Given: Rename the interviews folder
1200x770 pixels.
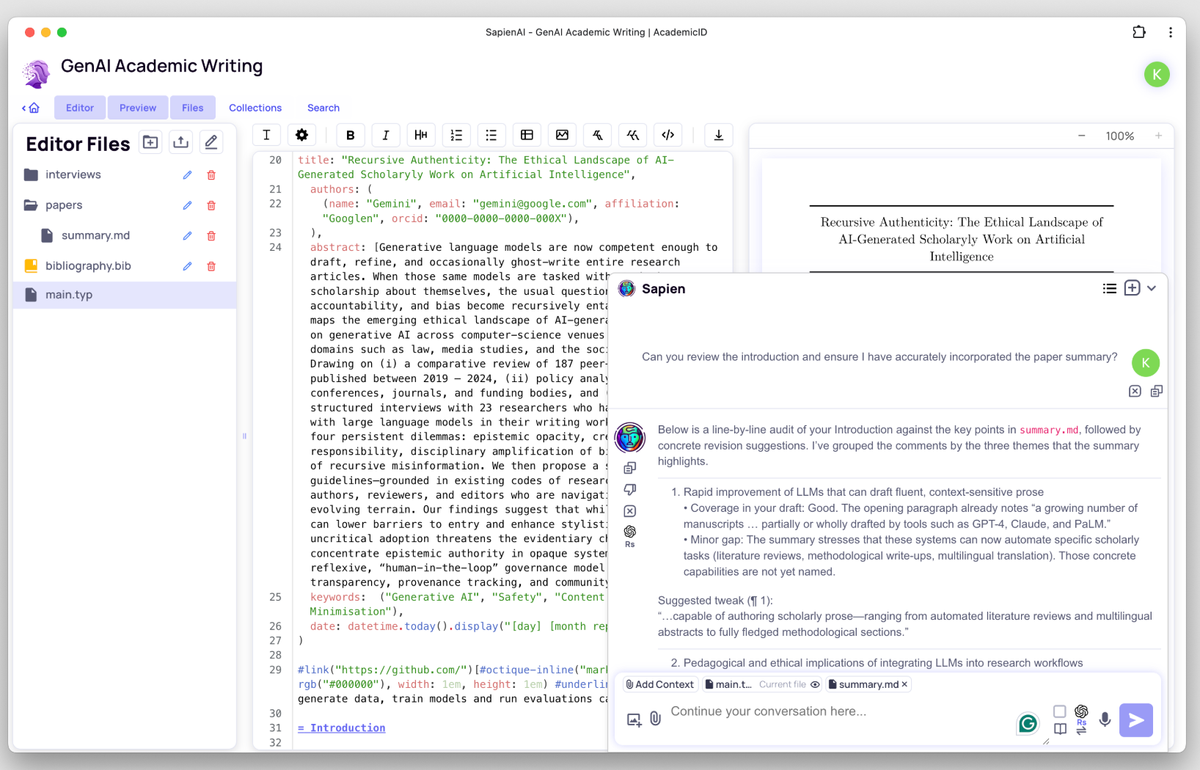Looking at the screenshot, I should (187, 175).
